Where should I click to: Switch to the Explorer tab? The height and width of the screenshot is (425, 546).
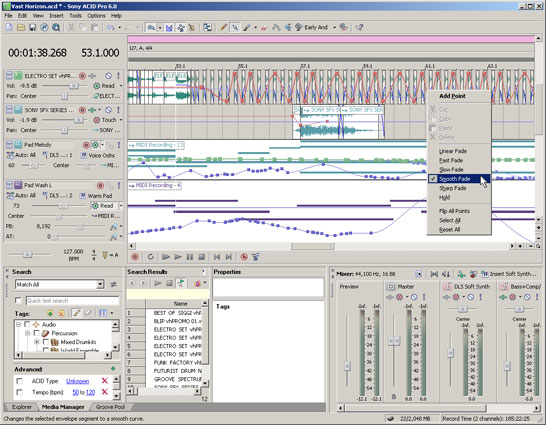click(x=22, y=407)
